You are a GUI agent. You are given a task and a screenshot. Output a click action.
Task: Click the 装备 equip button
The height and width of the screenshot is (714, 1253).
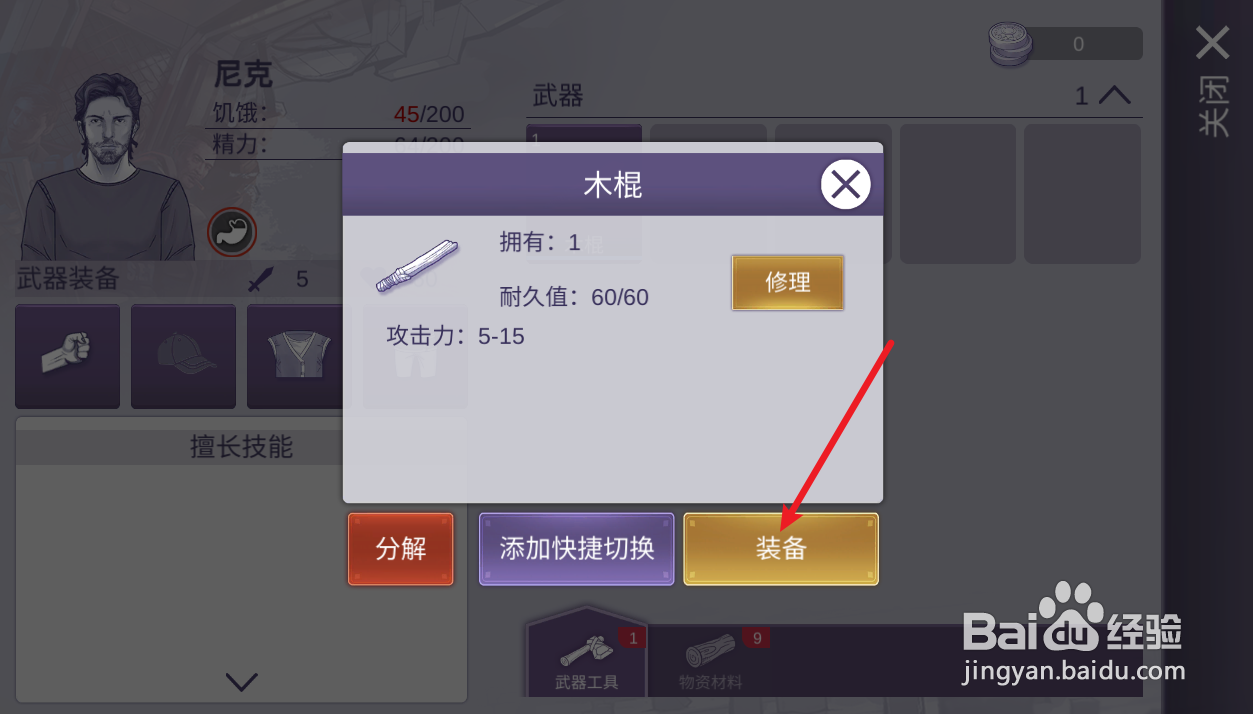click(781, 549)
